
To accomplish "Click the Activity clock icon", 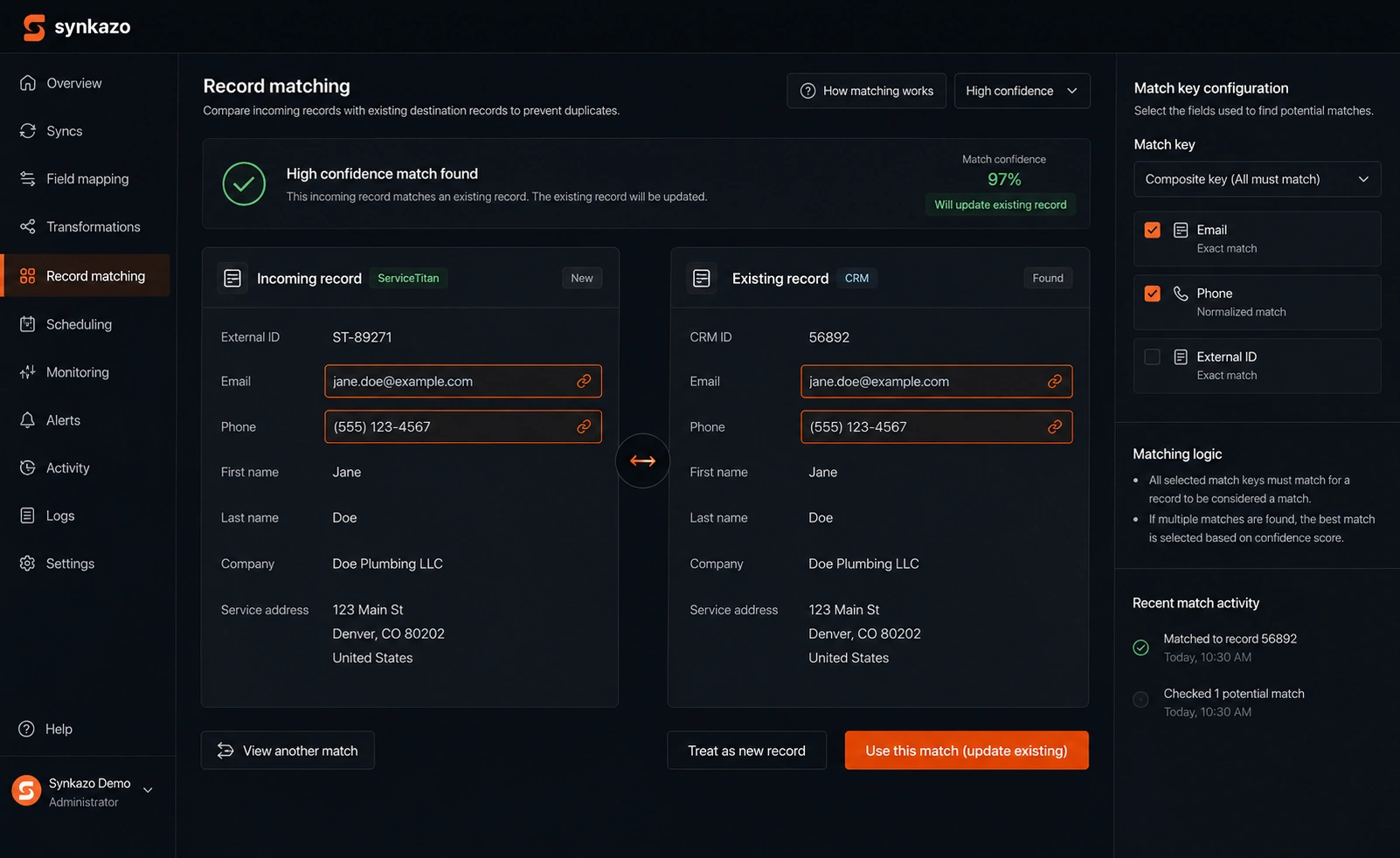I will 28,467.
